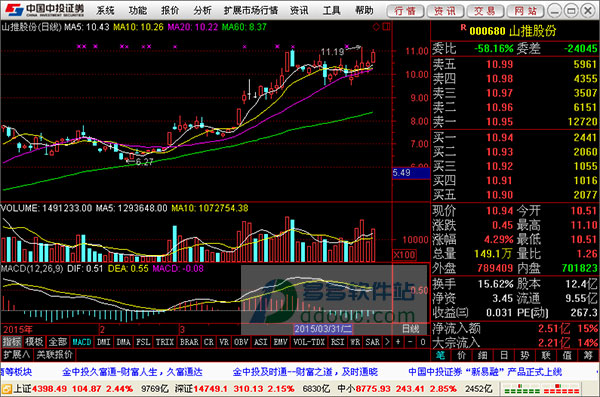Click the China Investment Securities logo
The image size is (600, 397).
(44, 10)
